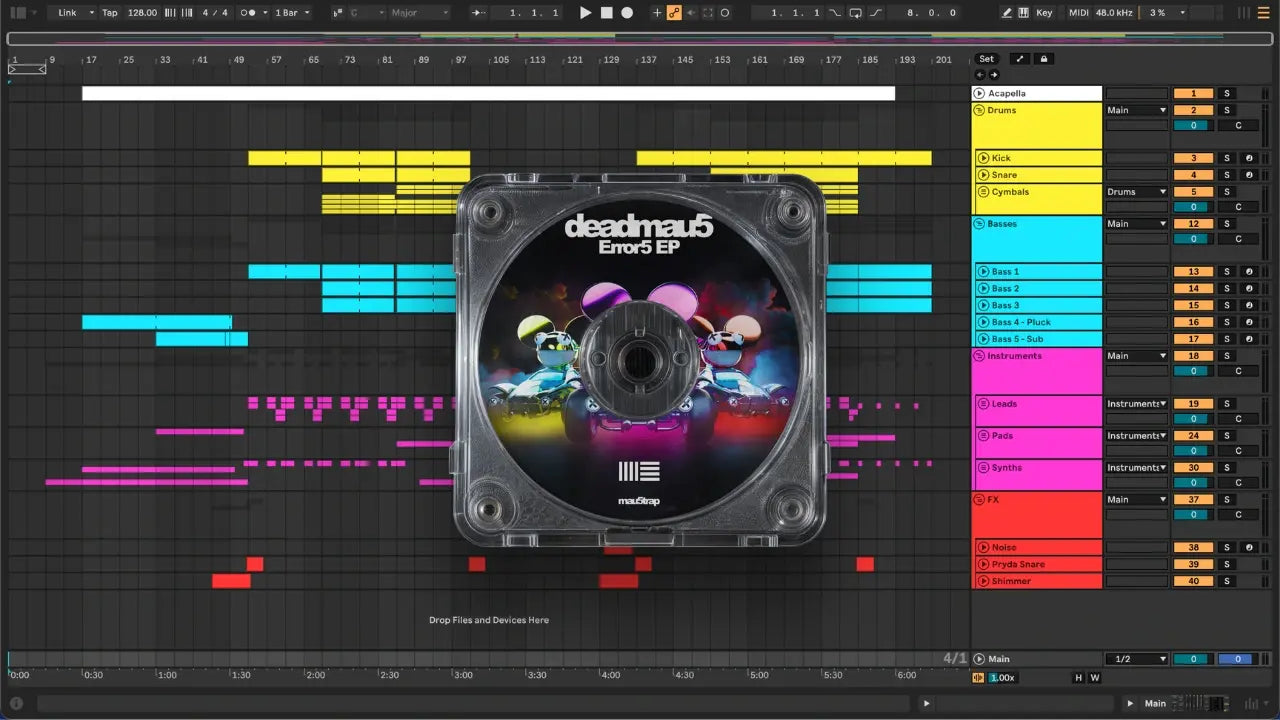This screenshot has width=1280, height=720.
Task: Open the Link options dropdown arrow
Action: (x=91, y=13)
